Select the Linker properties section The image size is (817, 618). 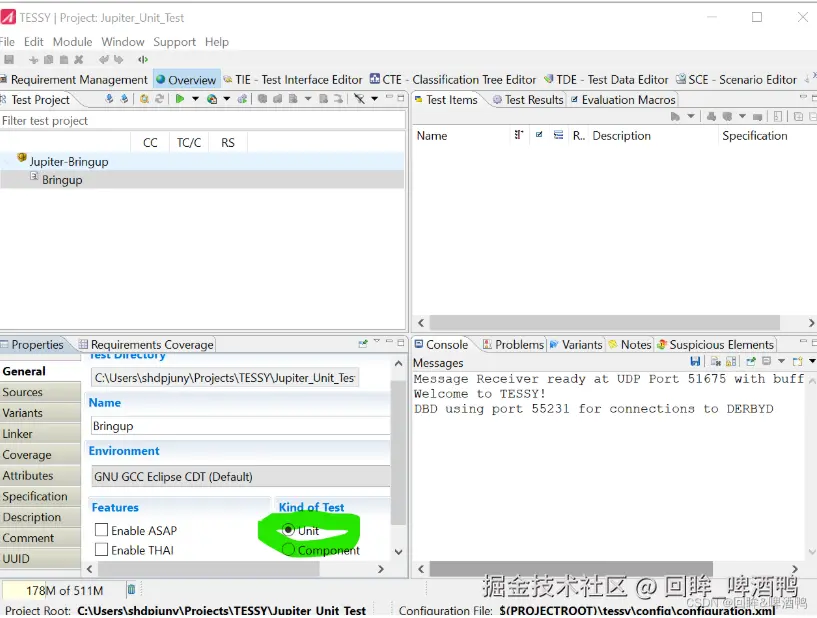tap(40, 434)
